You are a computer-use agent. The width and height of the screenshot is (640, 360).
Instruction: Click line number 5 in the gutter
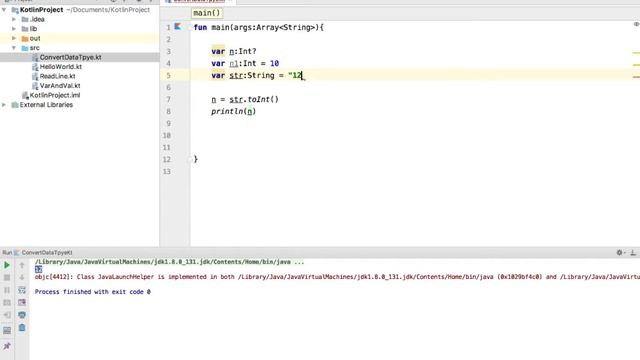tap(169, 76)
